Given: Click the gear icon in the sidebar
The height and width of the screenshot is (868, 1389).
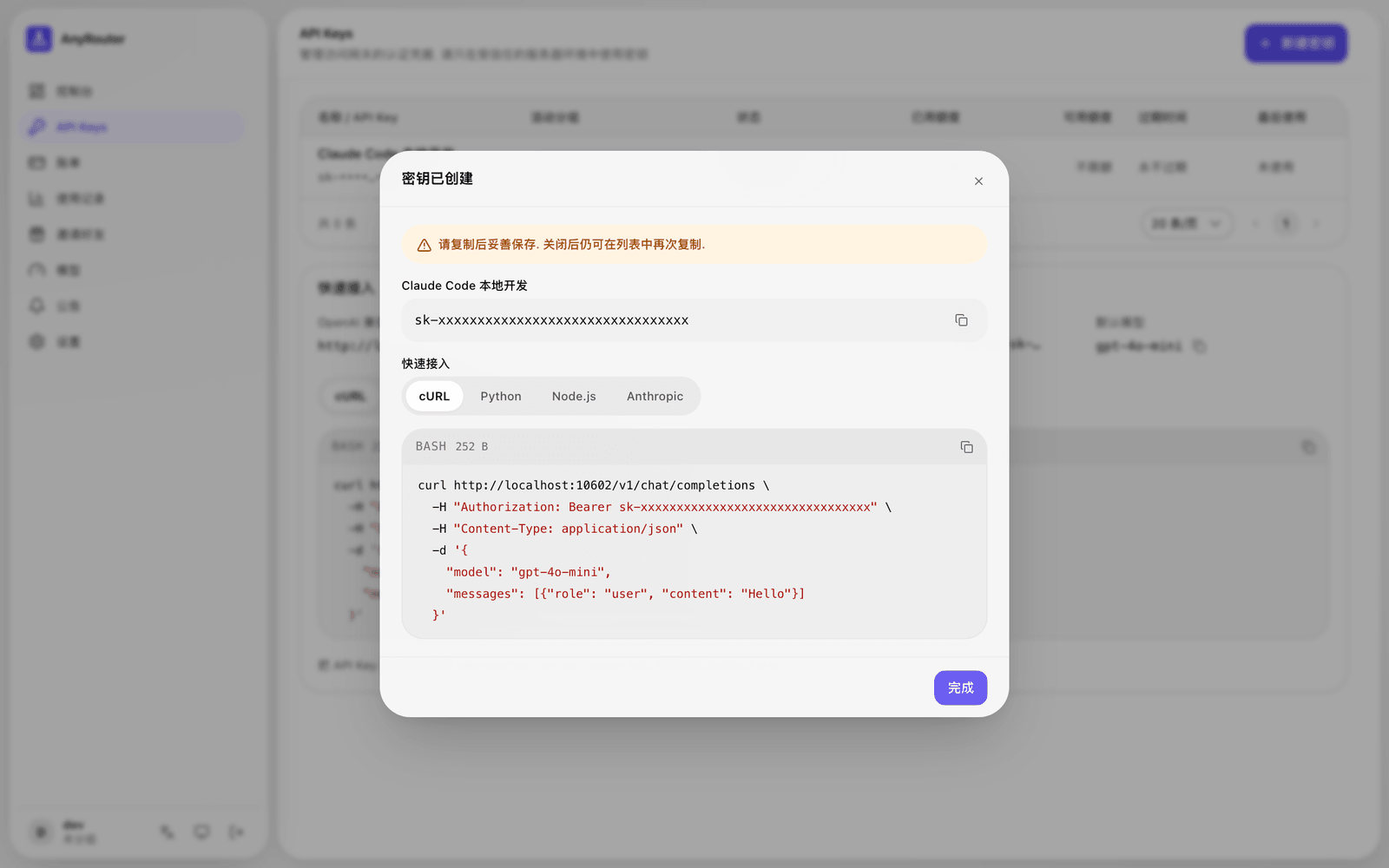Looking at the screenshot, I should coord(36,341).
